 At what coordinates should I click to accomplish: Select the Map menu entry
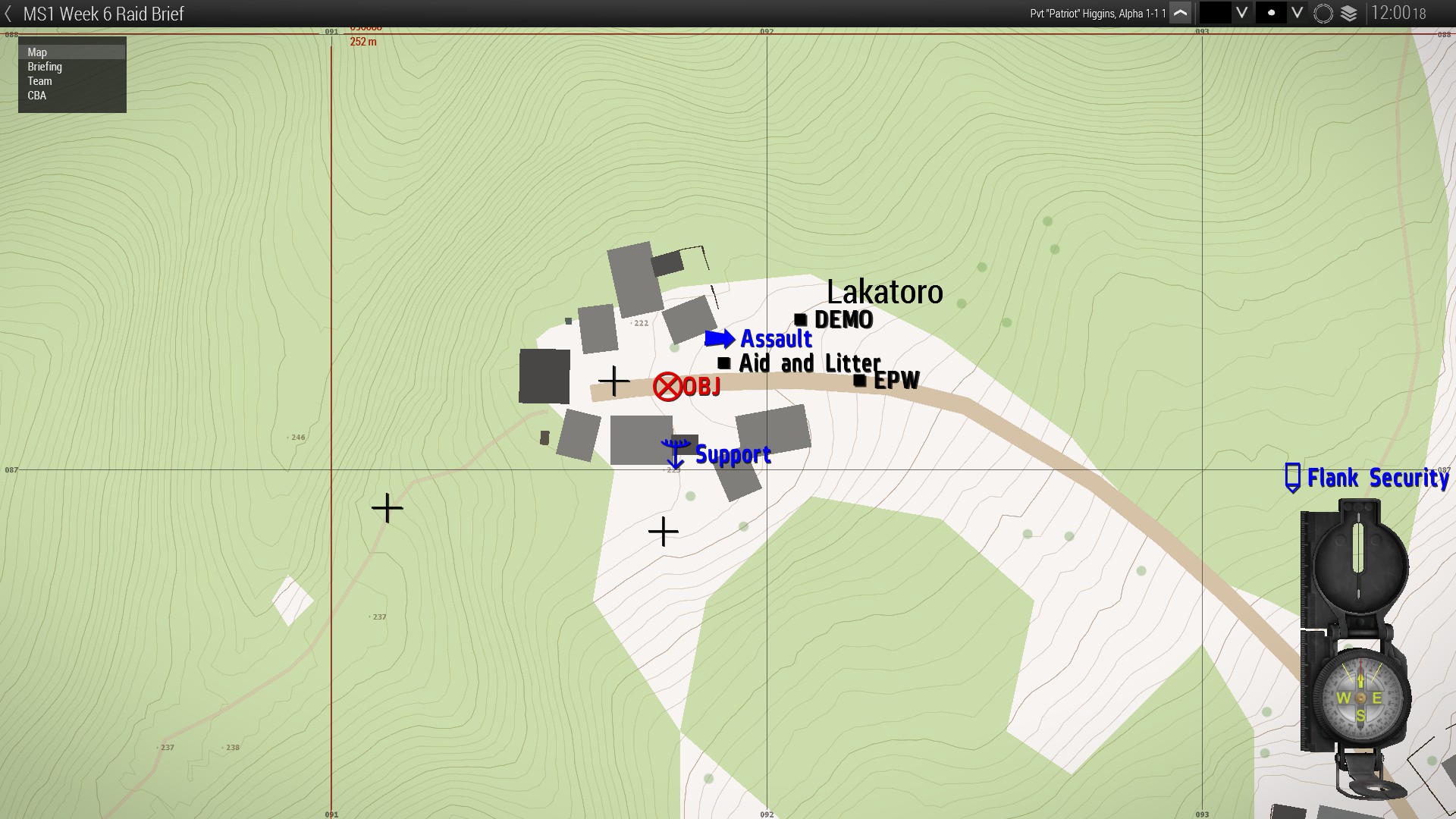coord(37,52)
